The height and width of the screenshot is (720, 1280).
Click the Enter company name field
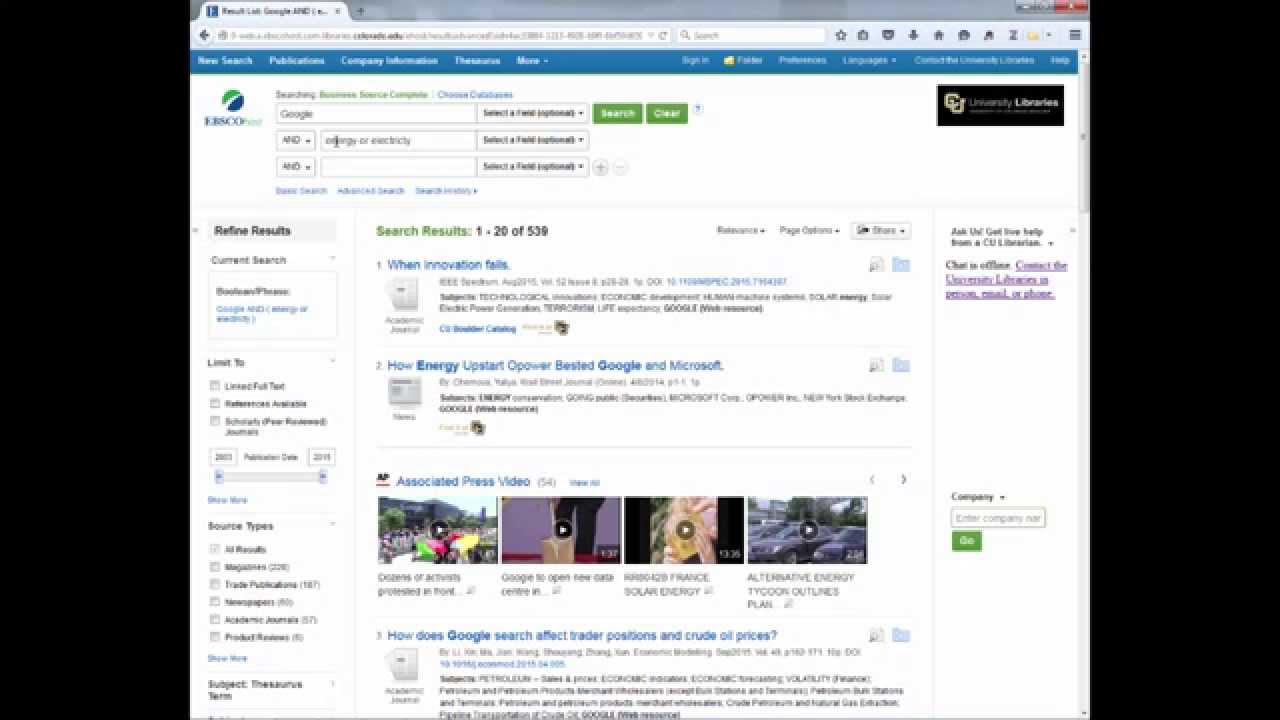tap(998, 518)
